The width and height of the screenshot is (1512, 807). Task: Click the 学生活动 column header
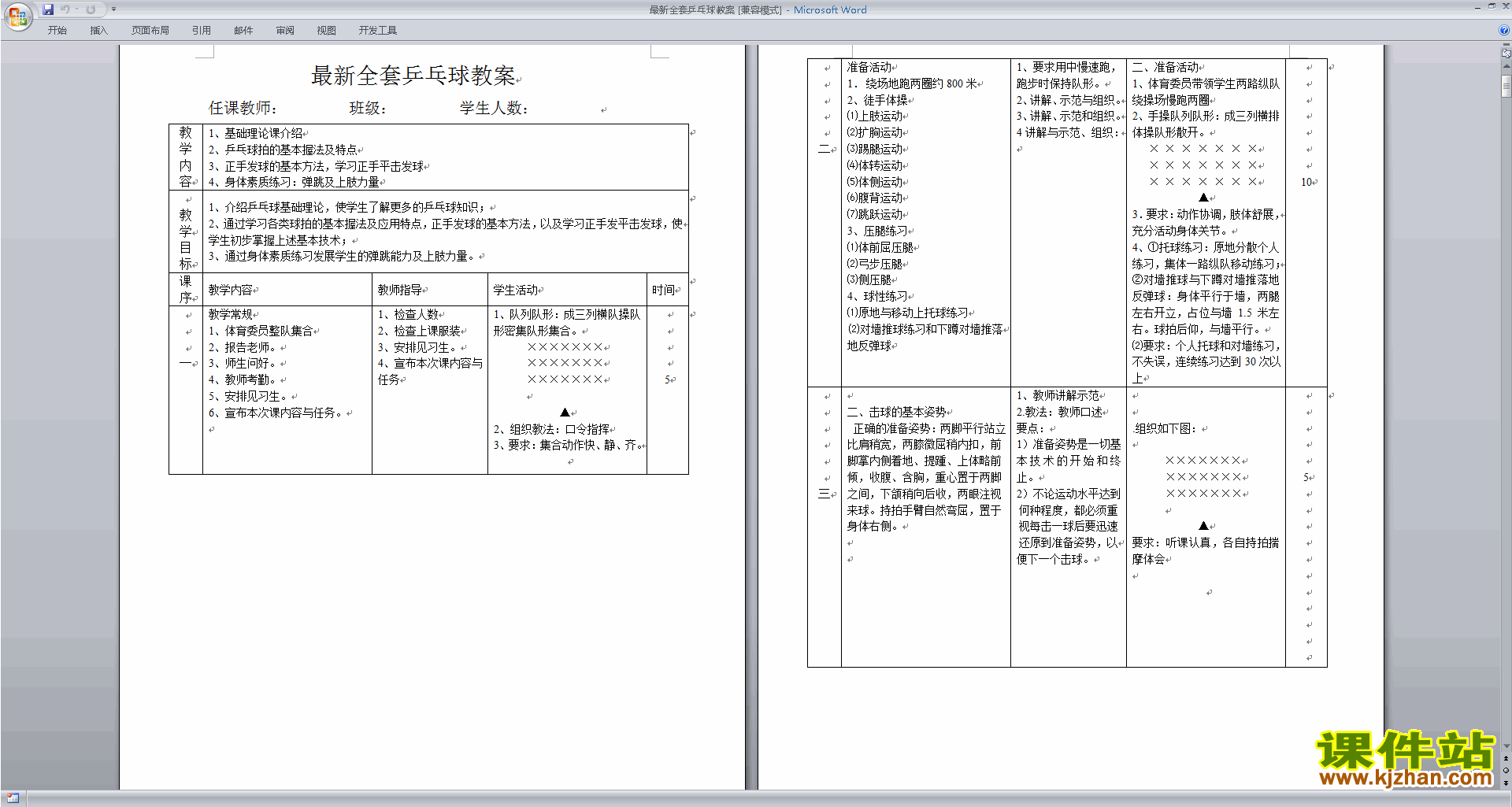(516, 290)
